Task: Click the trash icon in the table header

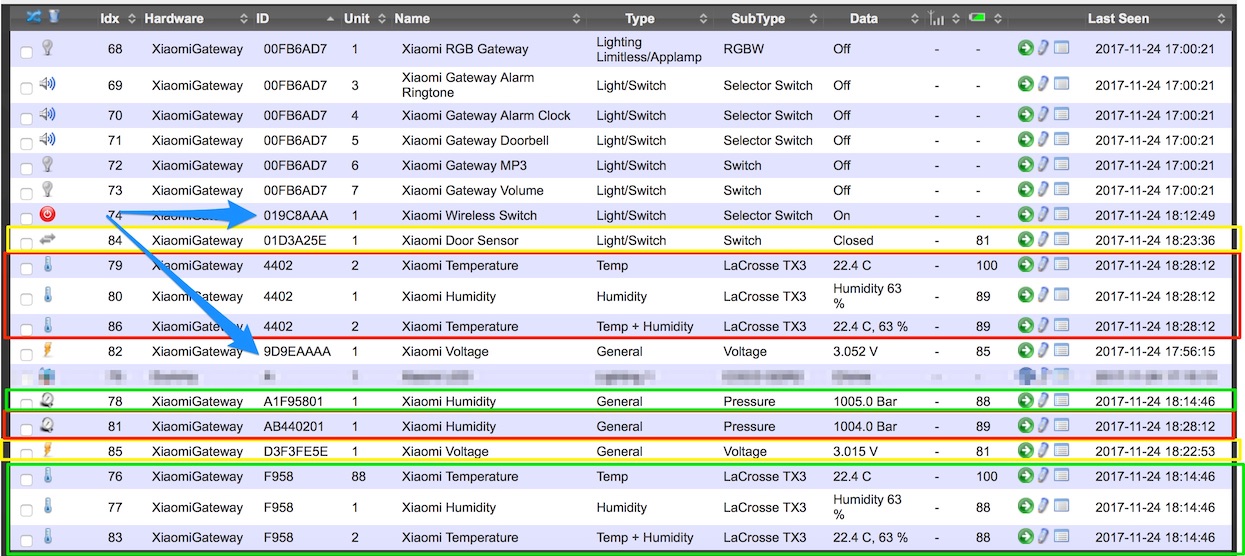Action: click(x=53, y=18)
